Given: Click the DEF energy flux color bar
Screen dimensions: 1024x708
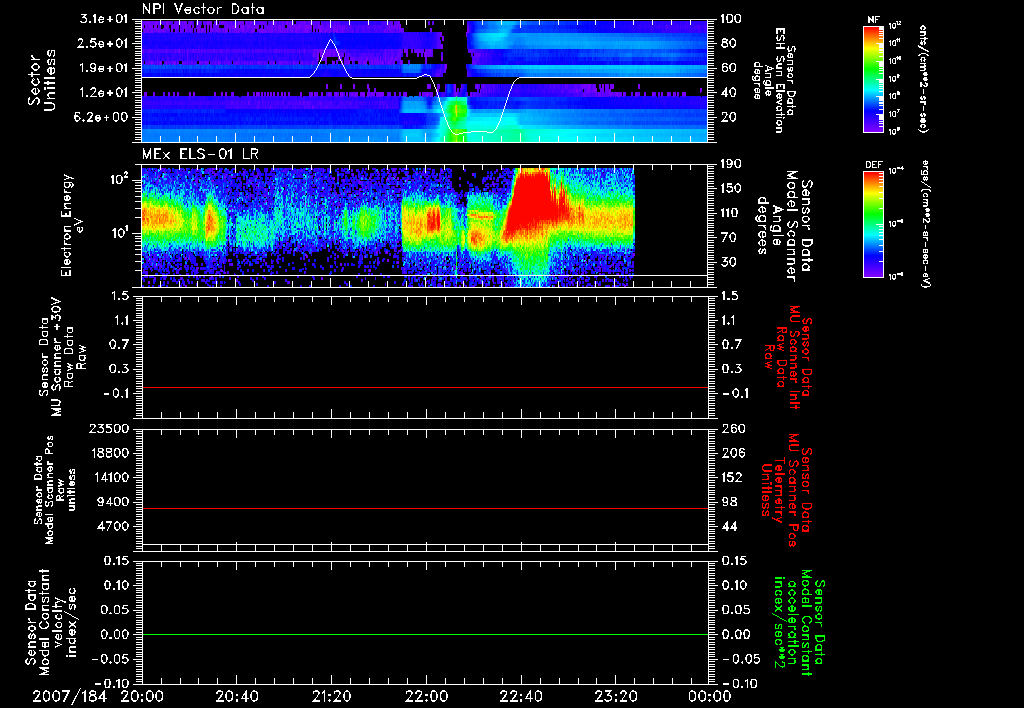Looking at the screenshot, I should tap(873, 224).
